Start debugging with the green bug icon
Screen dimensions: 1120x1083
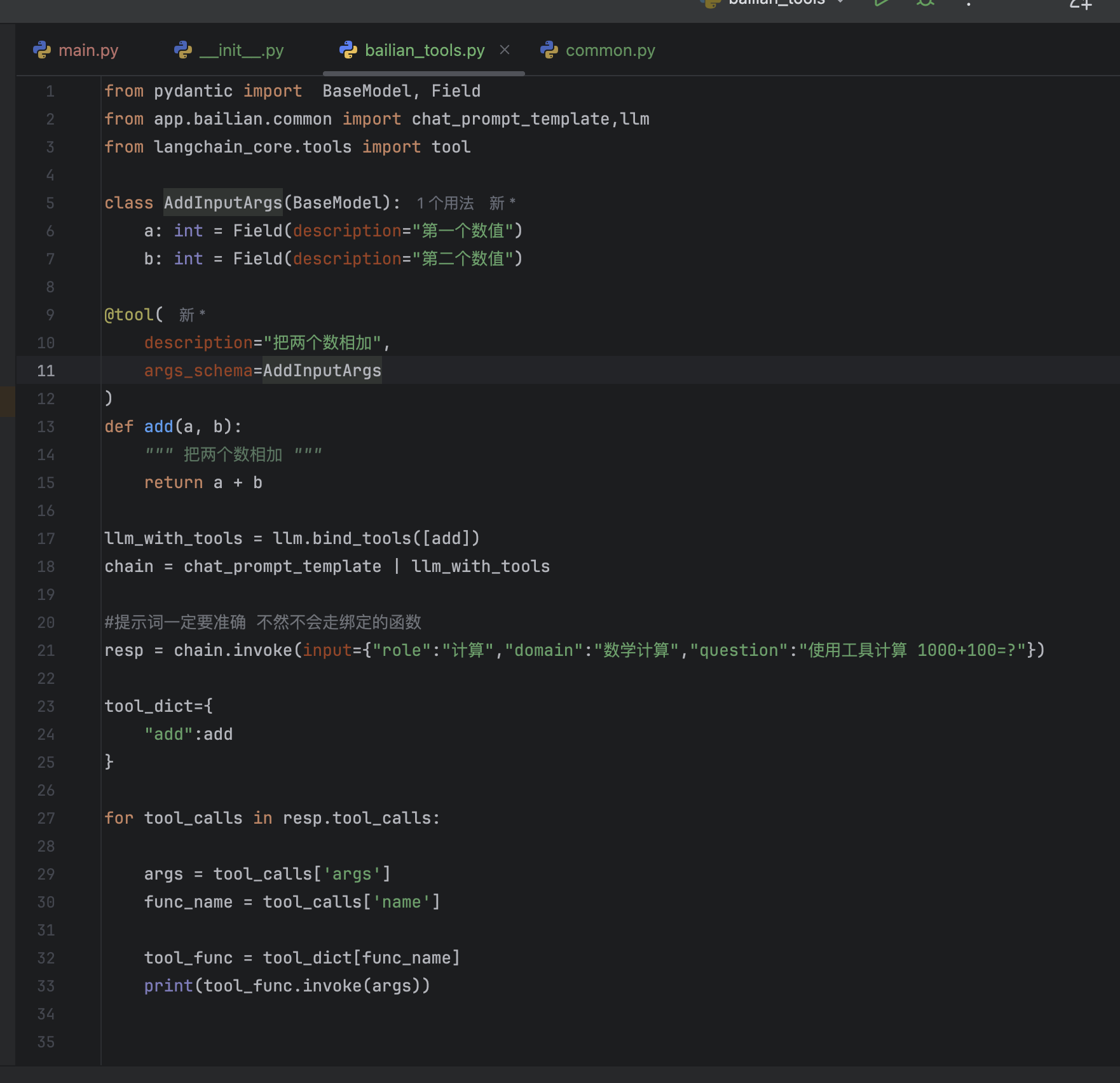click(925, 3)
